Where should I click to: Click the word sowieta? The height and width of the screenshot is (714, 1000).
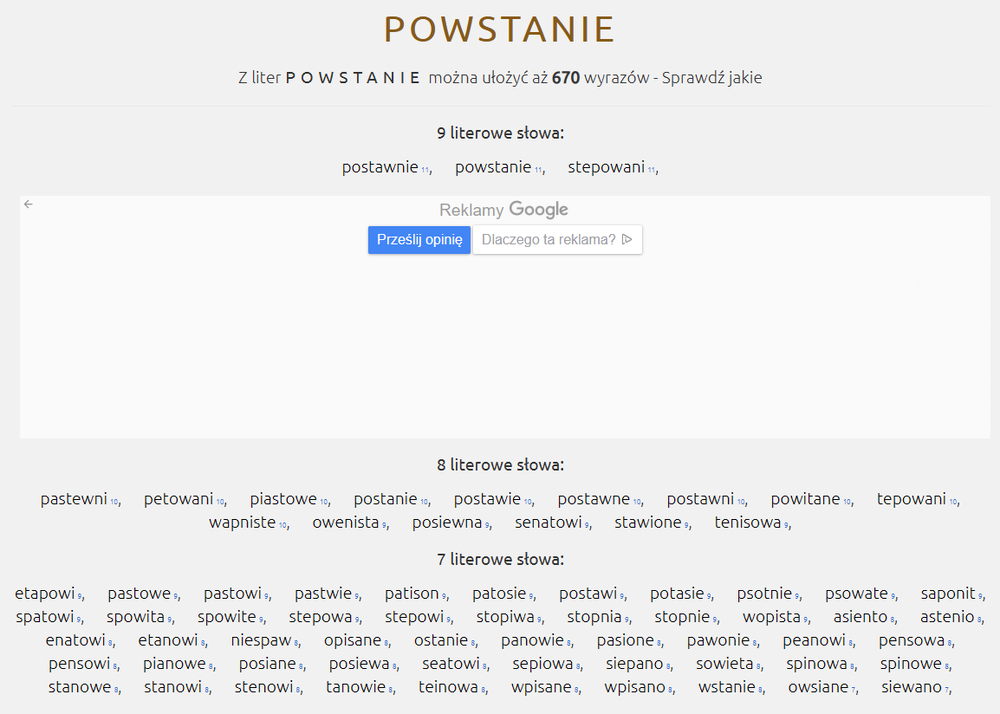(724, 663)
